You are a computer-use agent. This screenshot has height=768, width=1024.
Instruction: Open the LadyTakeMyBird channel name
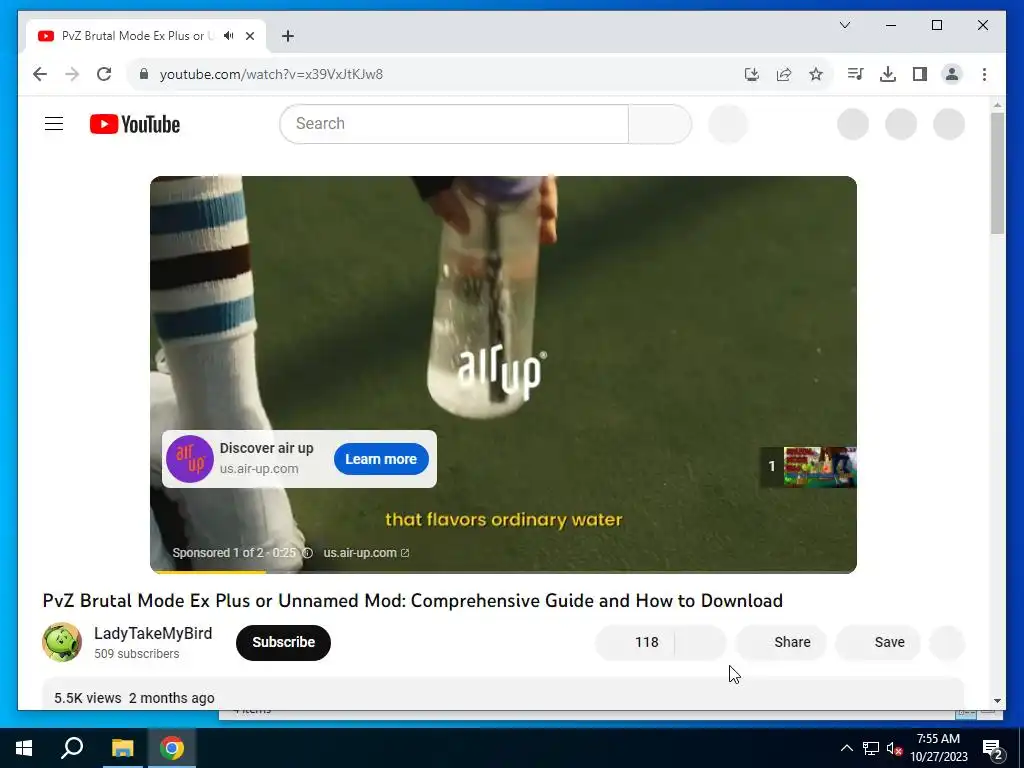pyautogui.click(x=153, y=633)
